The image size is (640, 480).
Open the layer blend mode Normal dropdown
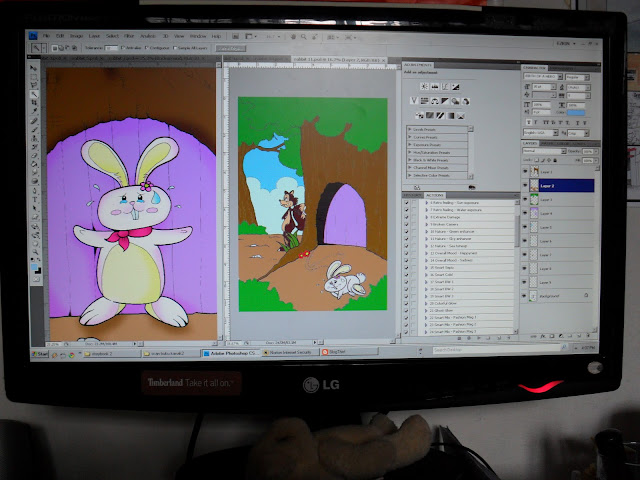(544, 151)
